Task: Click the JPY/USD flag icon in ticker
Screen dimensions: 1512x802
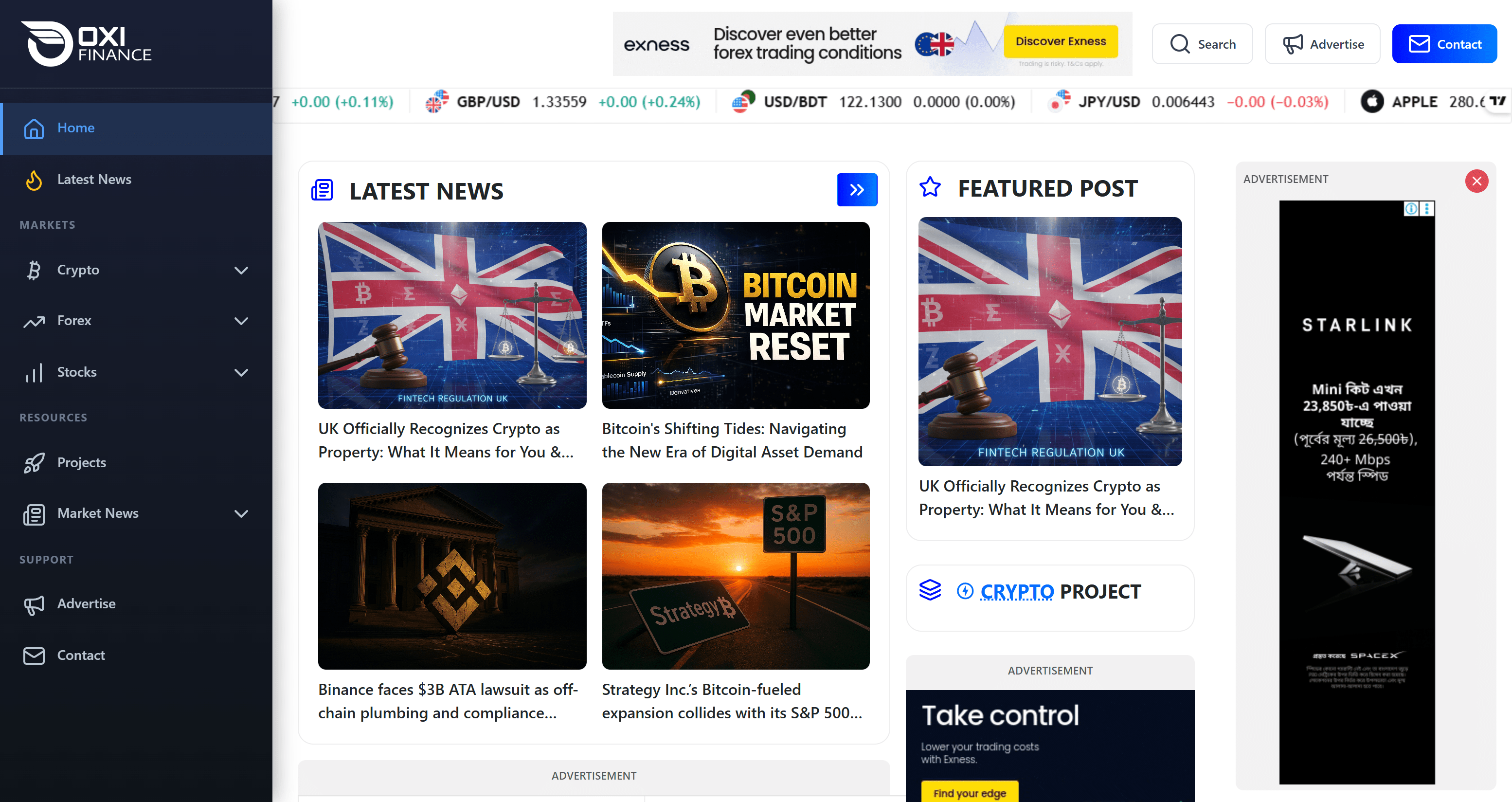Action: point(1060,102)
